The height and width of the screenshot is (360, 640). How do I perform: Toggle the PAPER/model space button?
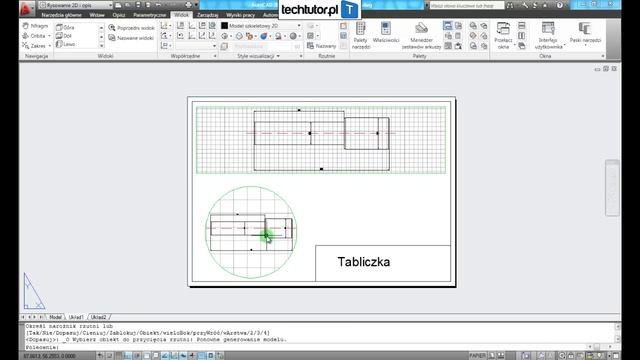pos(477,356)
